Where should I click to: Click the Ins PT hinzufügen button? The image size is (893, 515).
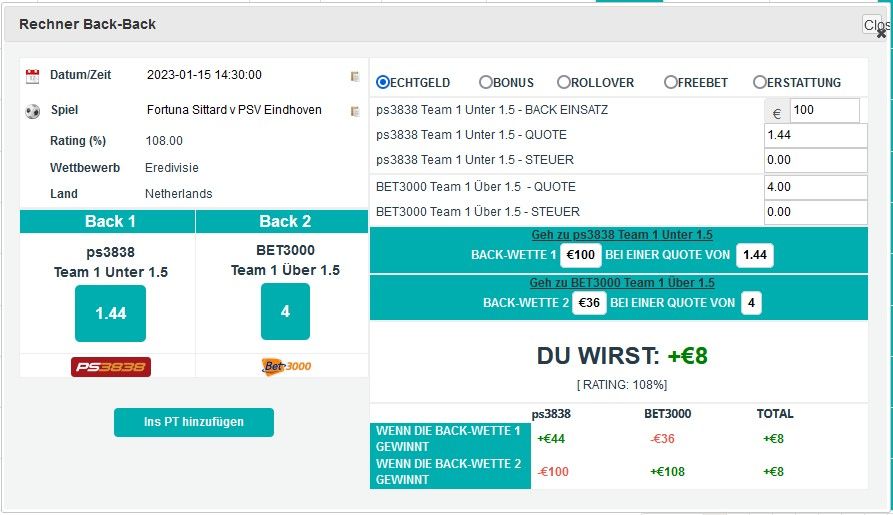click(194, 422)
